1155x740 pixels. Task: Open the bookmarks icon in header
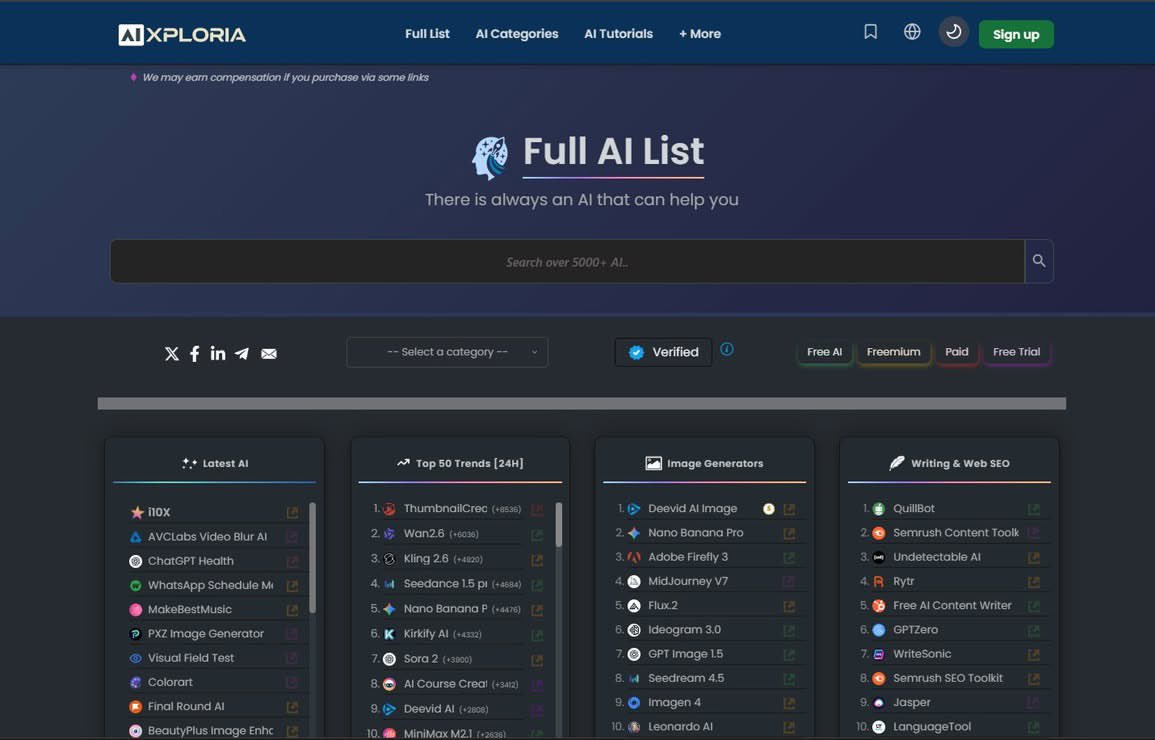click(871, 32)
